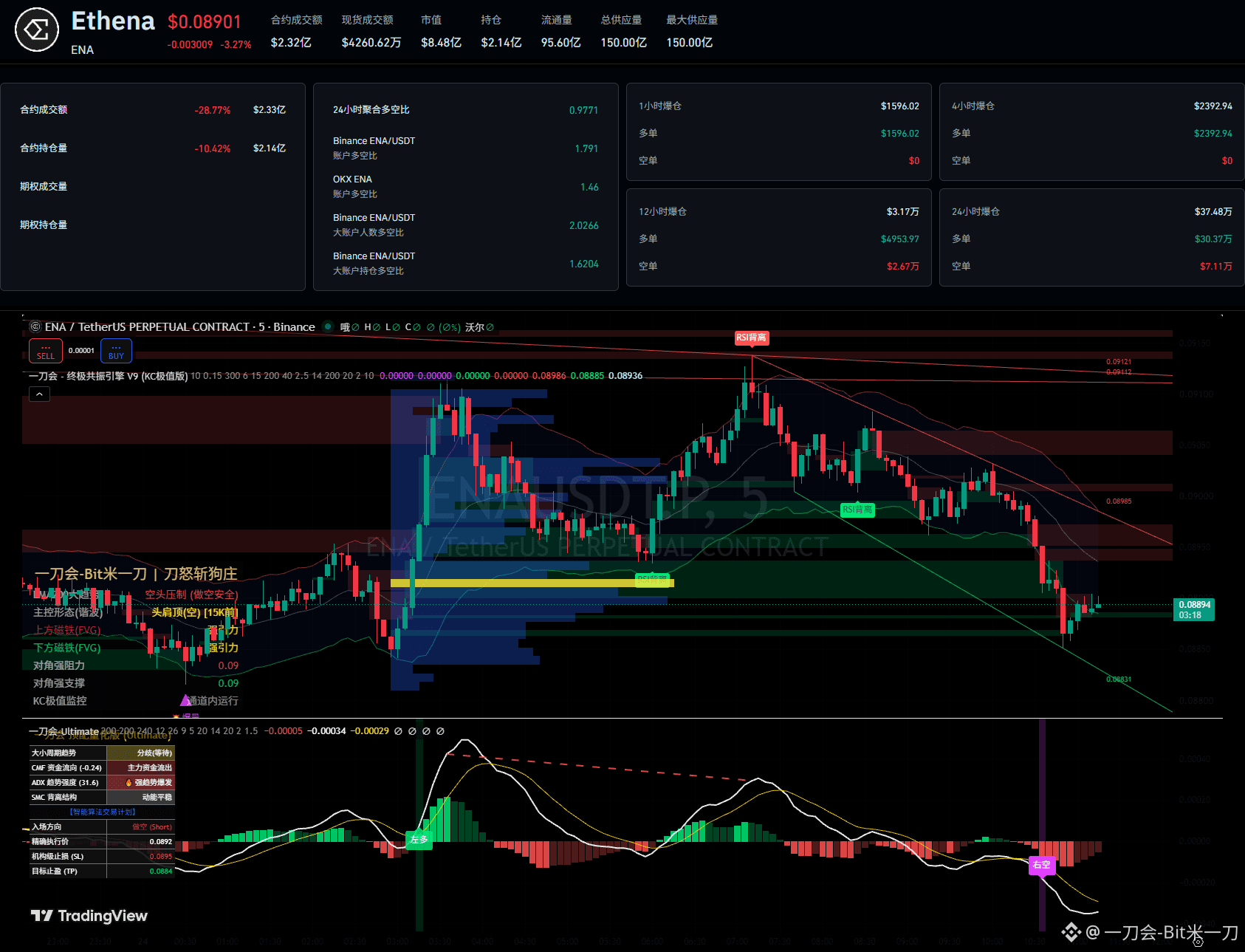The image size is (1245, 952).
Task: Click the current price label 0.08894
Action: [1194, 604]
